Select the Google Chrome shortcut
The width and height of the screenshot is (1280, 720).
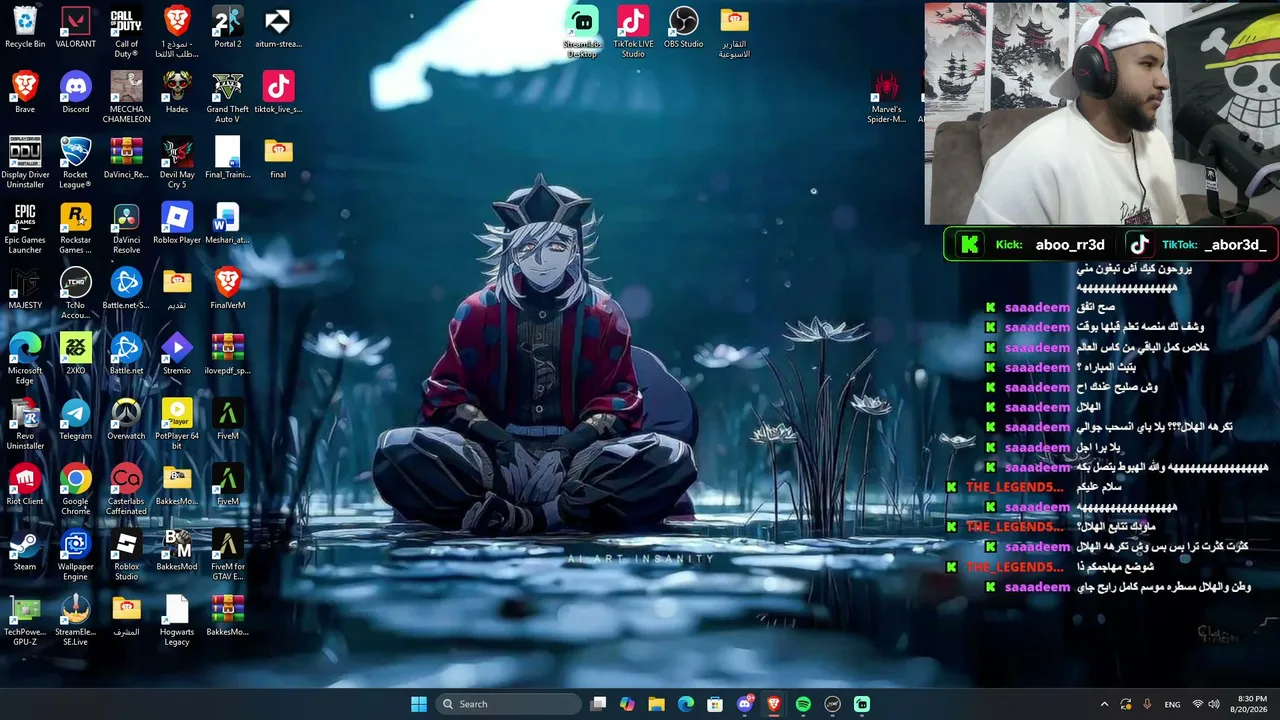pos(76,489)
